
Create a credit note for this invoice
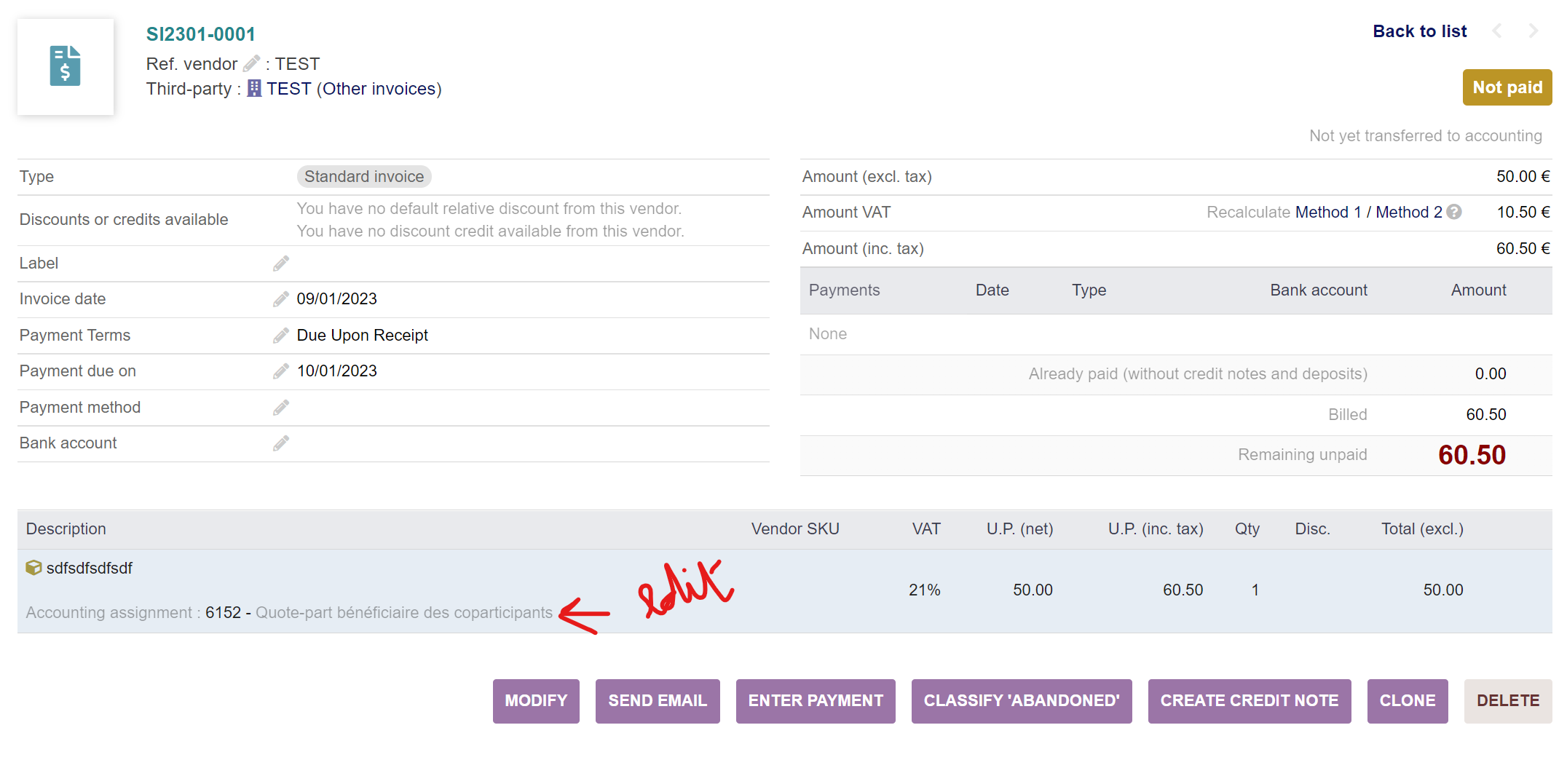tap(1250, 700)
